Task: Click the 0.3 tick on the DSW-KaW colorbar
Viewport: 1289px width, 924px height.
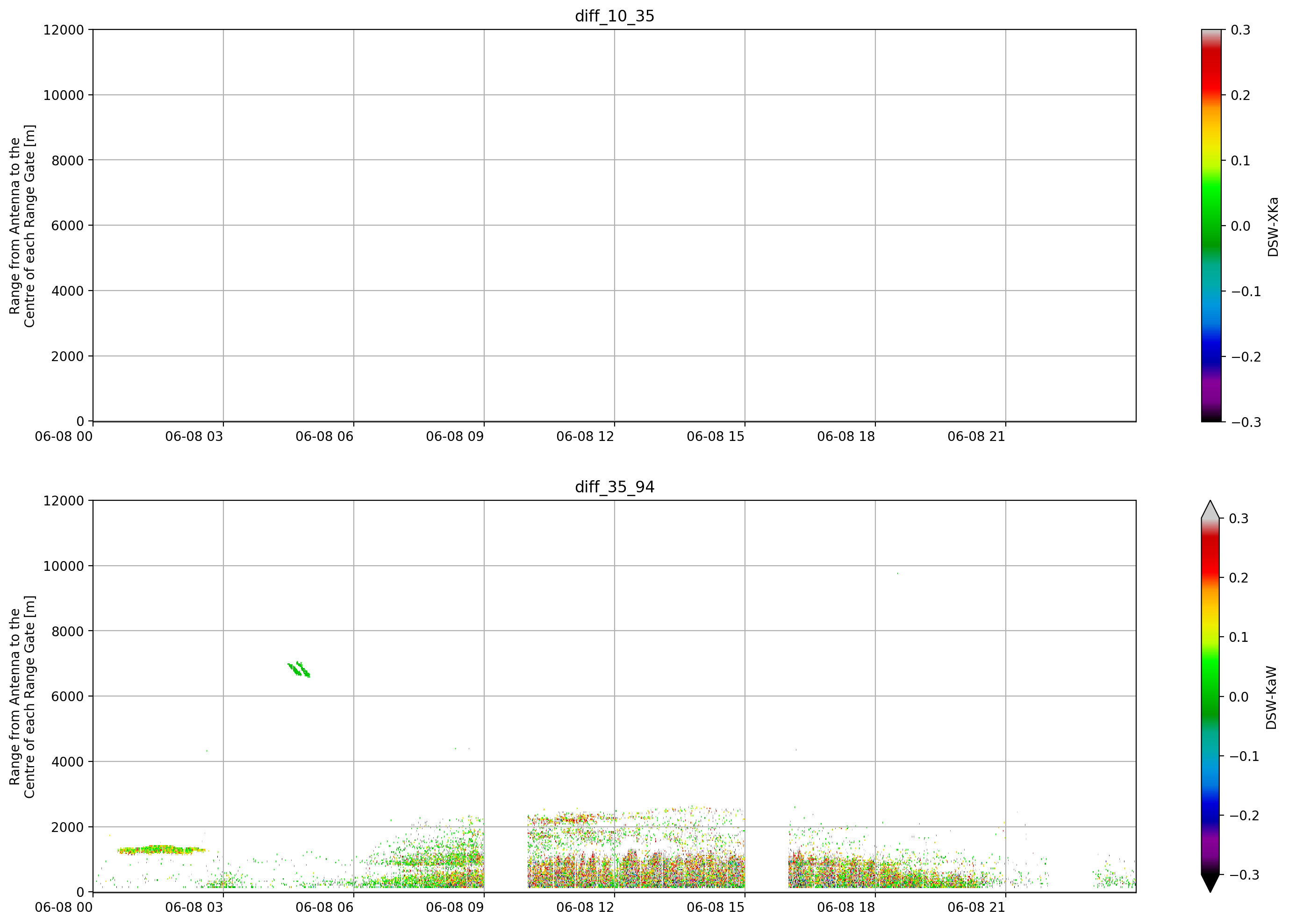Action: coord(1239,518)
